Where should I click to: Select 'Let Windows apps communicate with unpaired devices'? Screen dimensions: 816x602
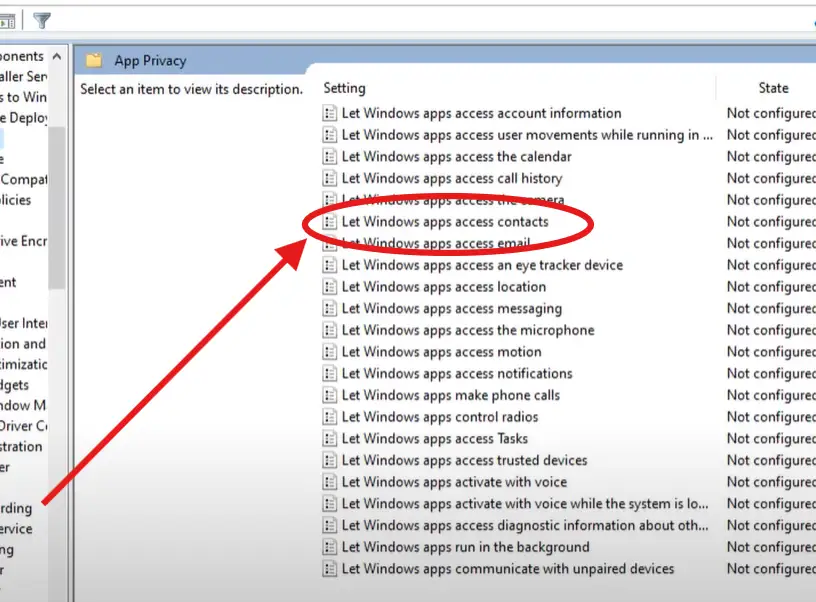508,569
